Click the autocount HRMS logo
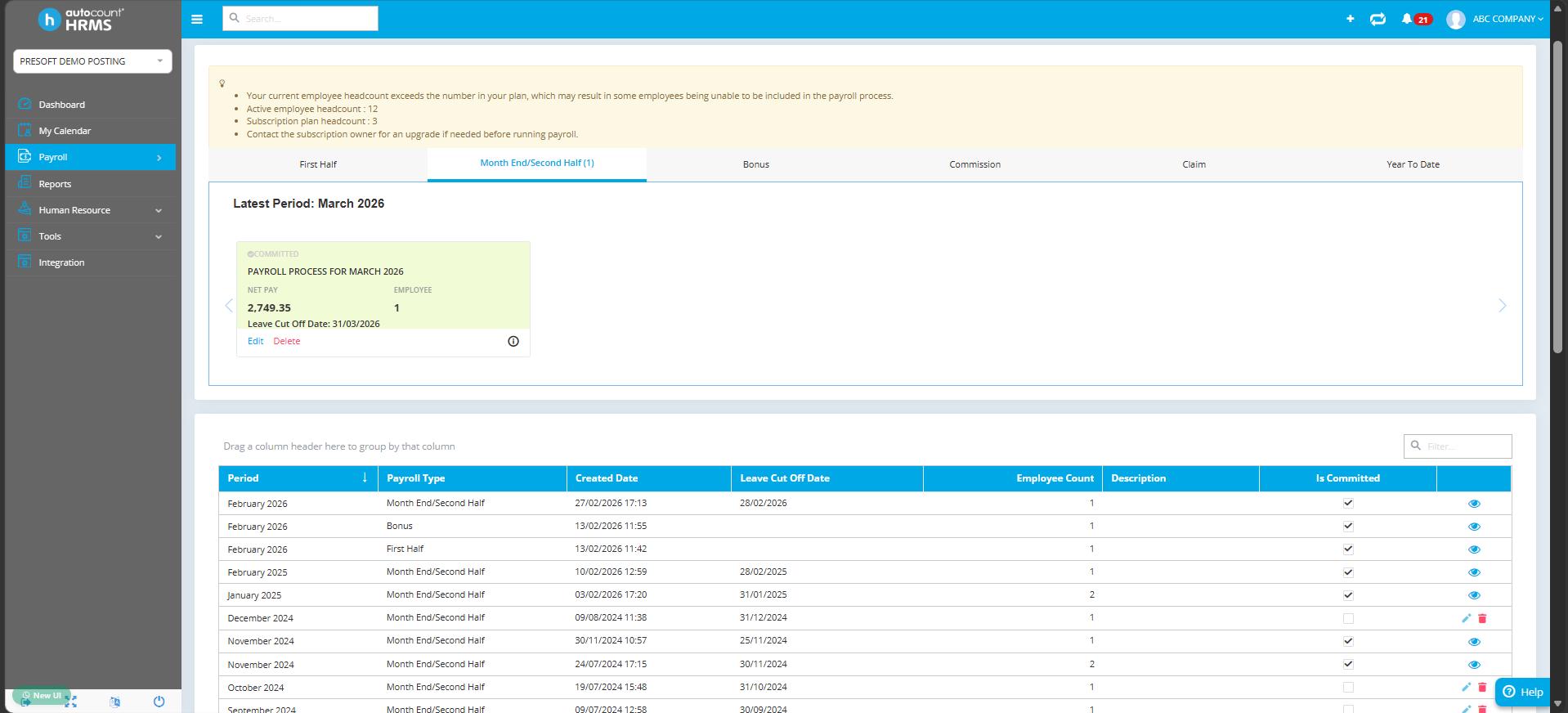The height and width of the screenshot is (713, 1568). (82, 19)
